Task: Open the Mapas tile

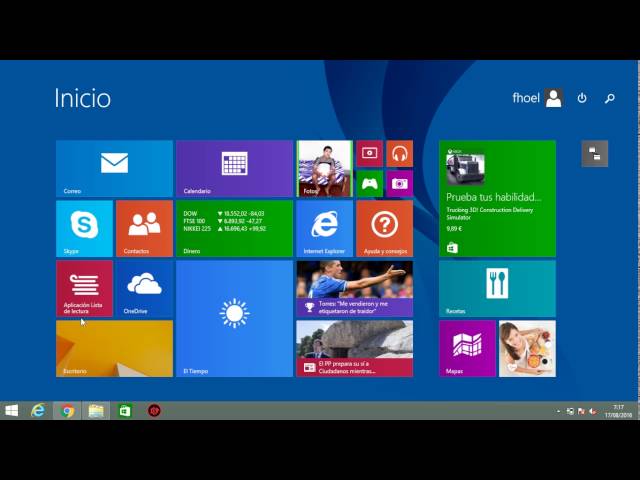Action: (x=467, y=349)
